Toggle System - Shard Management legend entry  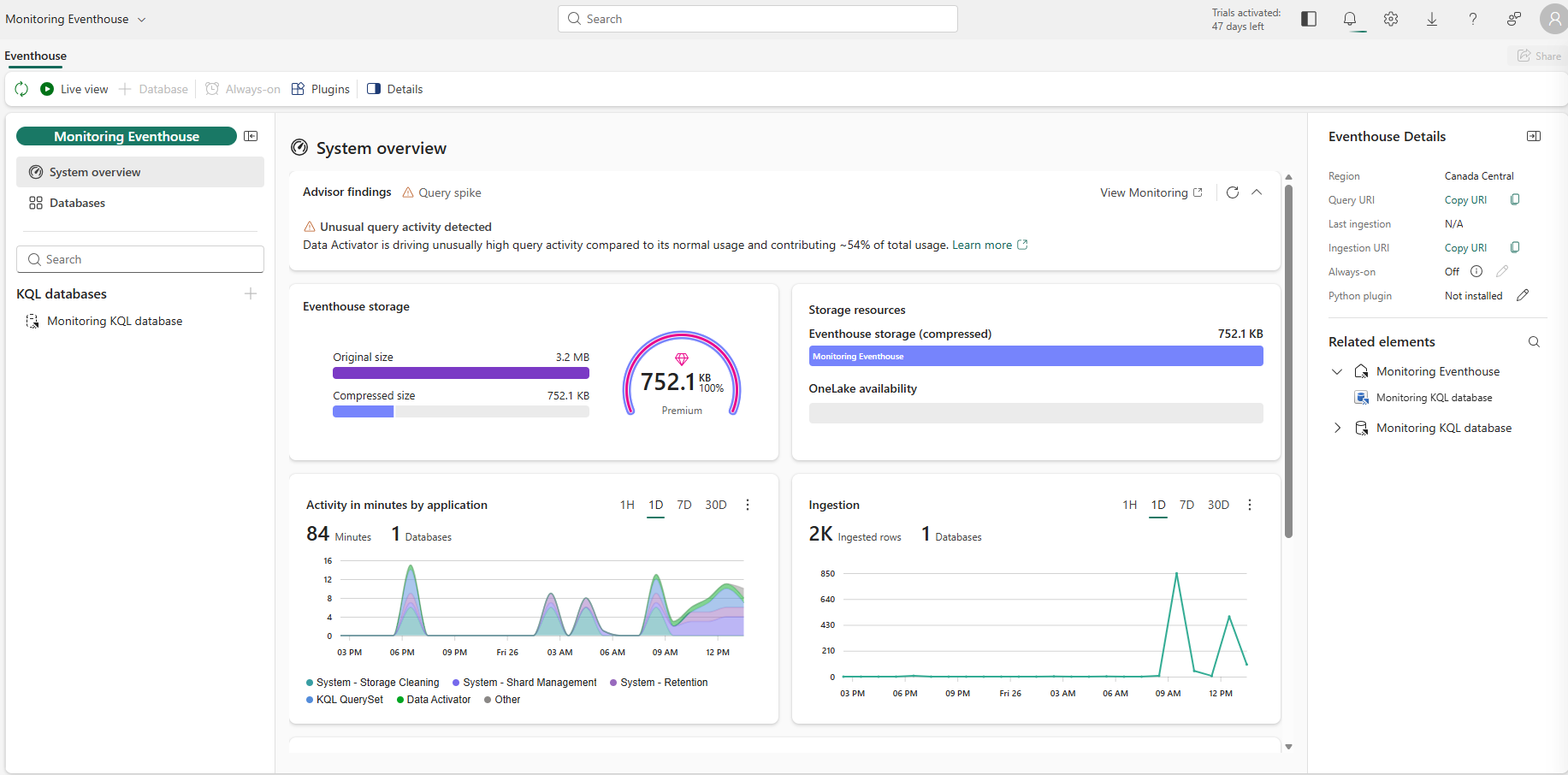[x=525, y=683]
